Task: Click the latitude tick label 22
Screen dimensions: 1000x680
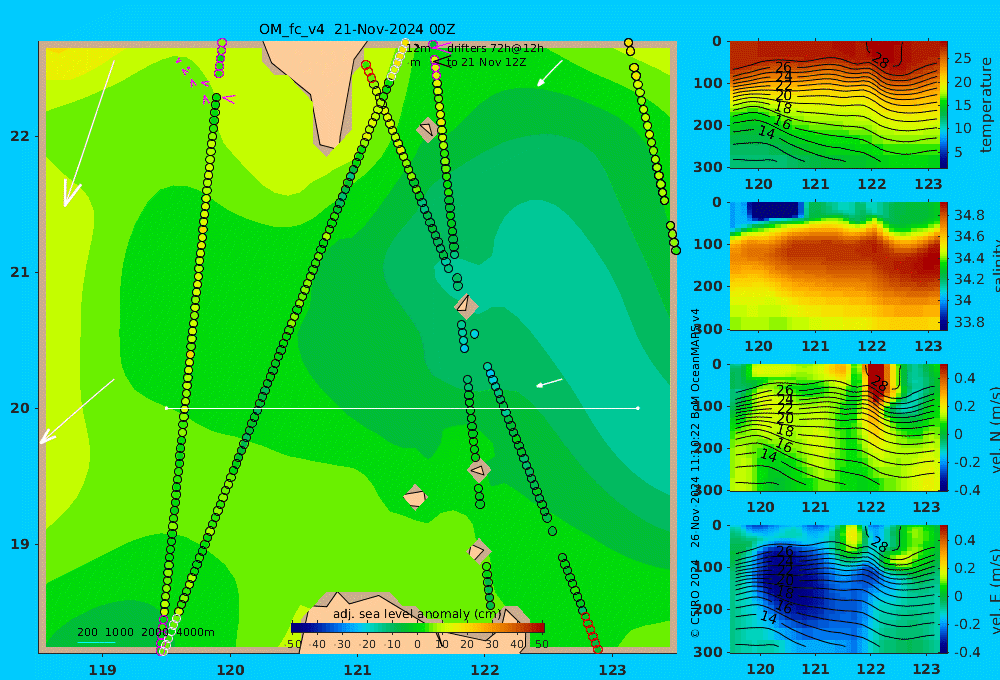Action: tap(19, 136)
